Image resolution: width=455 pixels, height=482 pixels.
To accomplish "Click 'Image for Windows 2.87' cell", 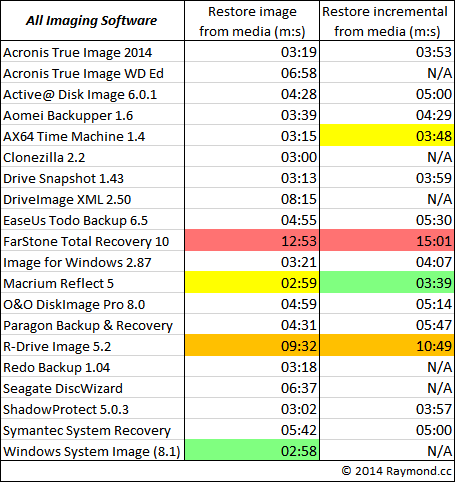I will pos(93,262).
